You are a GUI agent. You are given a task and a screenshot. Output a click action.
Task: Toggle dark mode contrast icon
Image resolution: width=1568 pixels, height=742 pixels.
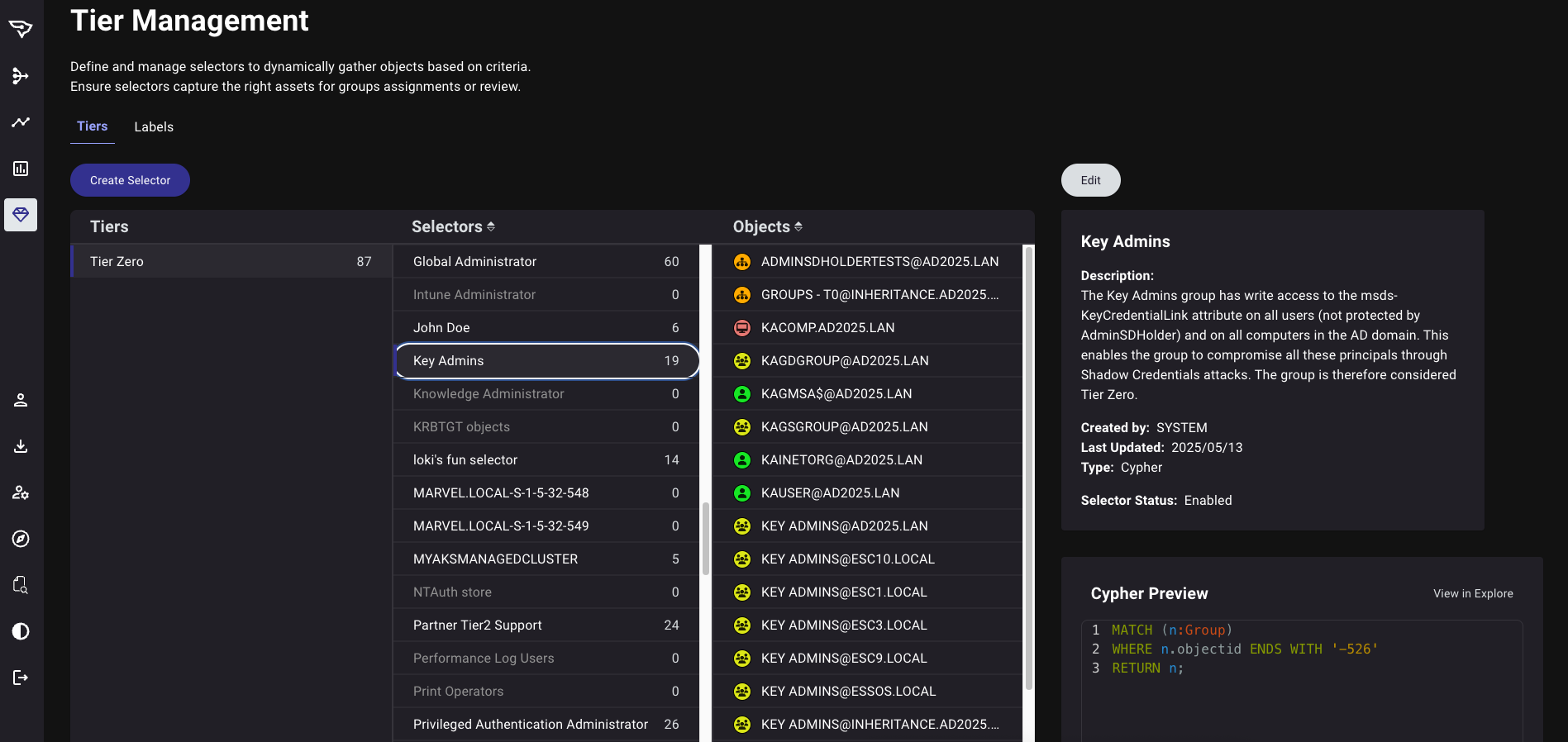coord(21,631)
